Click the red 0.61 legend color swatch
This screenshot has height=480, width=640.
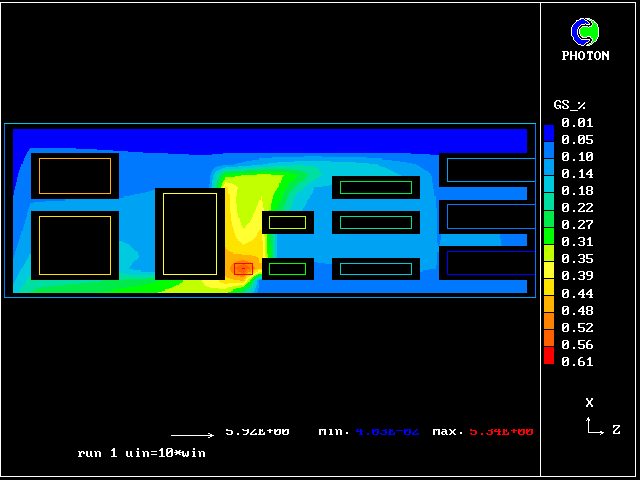(548, 357)
